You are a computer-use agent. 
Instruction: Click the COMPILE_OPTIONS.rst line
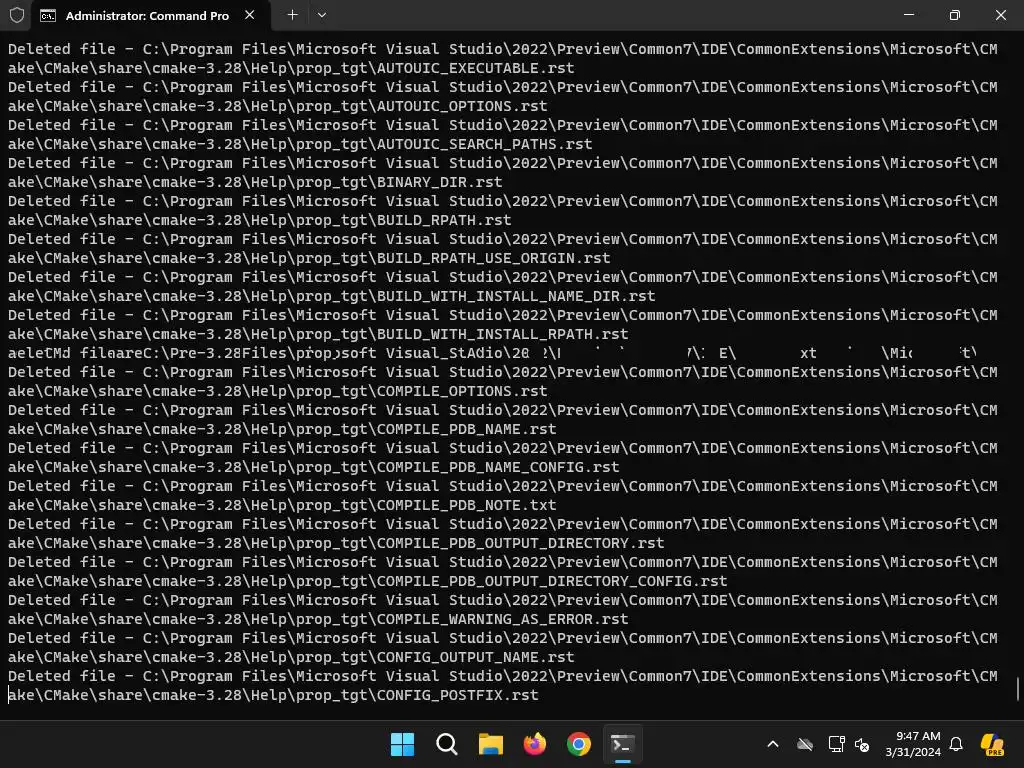tap(278, 391)
